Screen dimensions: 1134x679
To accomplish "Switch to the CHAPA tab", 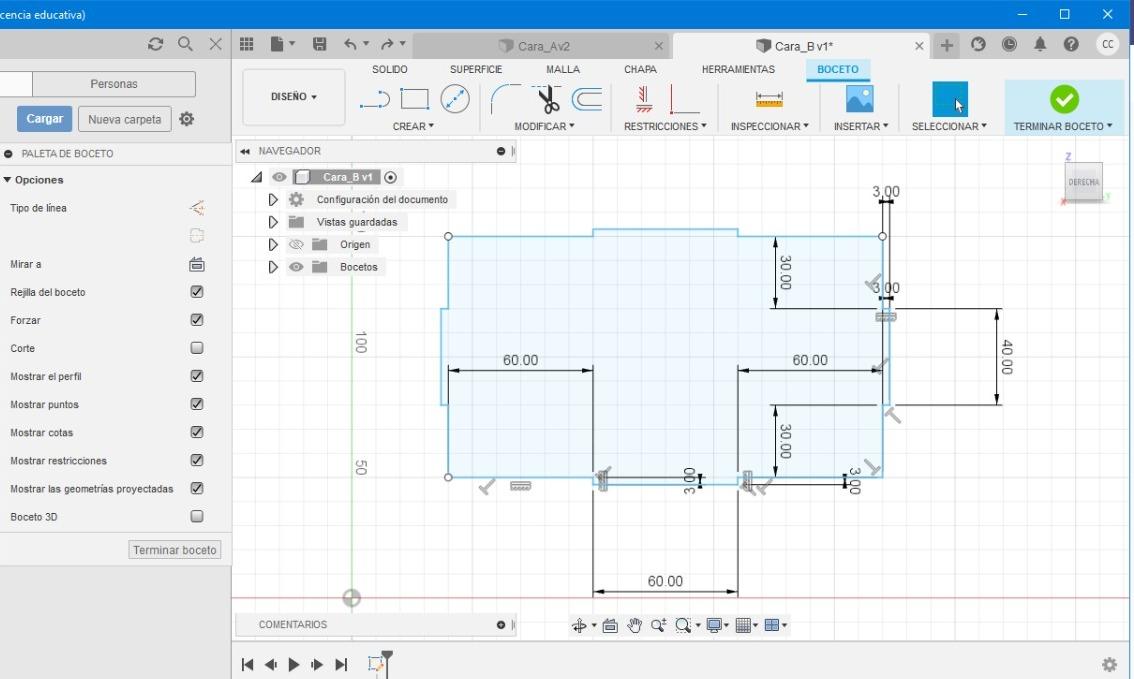I will [640, 69].
